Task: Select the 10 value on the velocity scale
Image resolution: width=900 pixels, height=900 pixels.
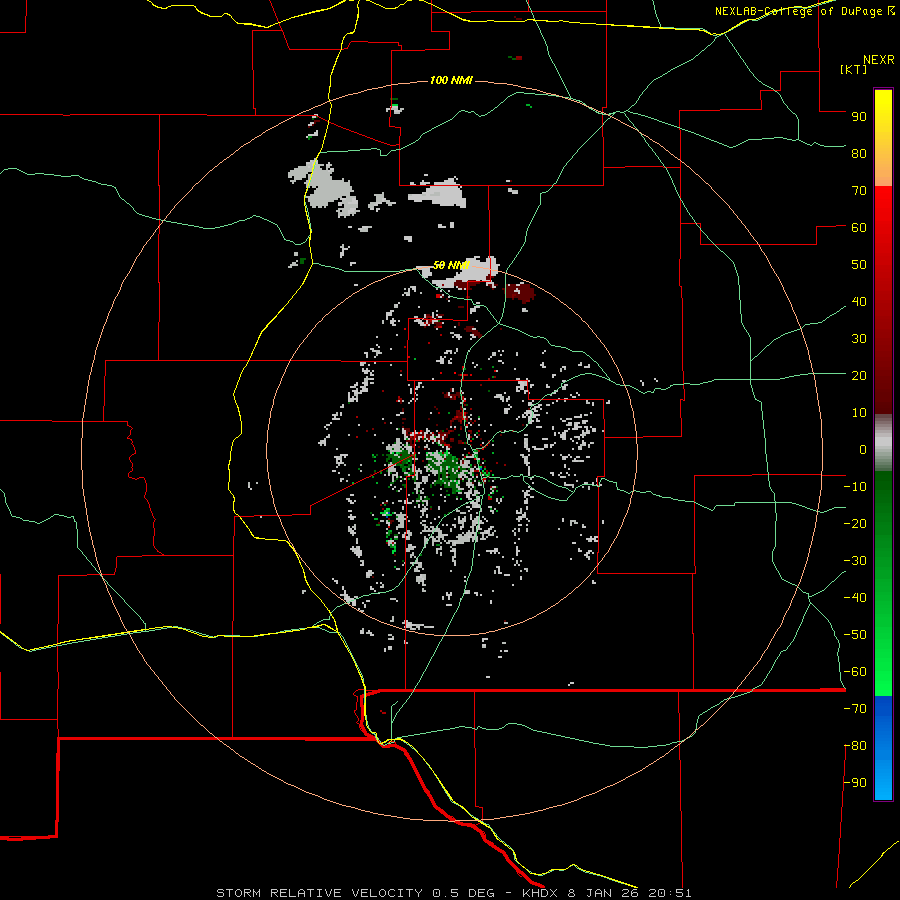Action: tap(859, 413)
